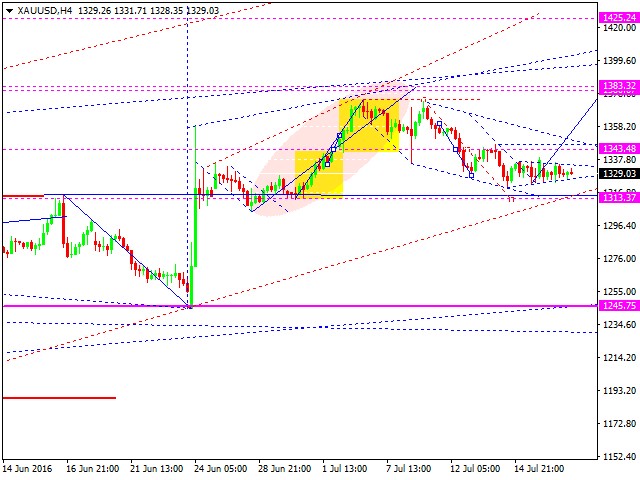Click the 28 Jun 21:00 time label
This screenshot has height=480, width=640.
(284, 469)
